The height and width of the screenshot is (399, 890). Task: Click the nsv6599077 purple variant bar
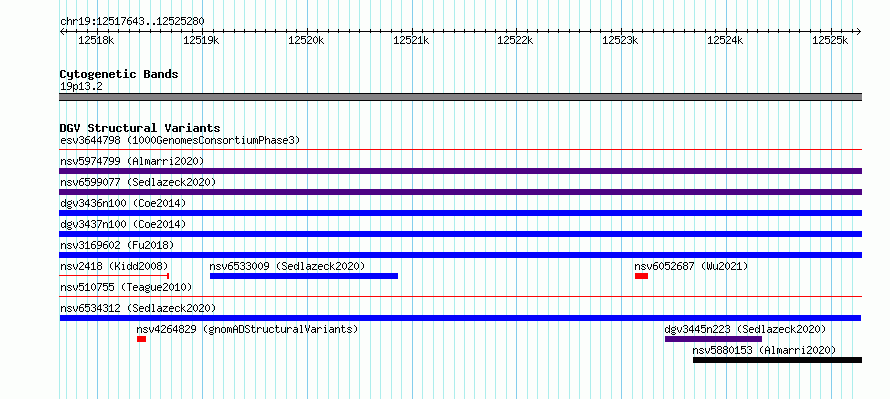coord(460,192)
